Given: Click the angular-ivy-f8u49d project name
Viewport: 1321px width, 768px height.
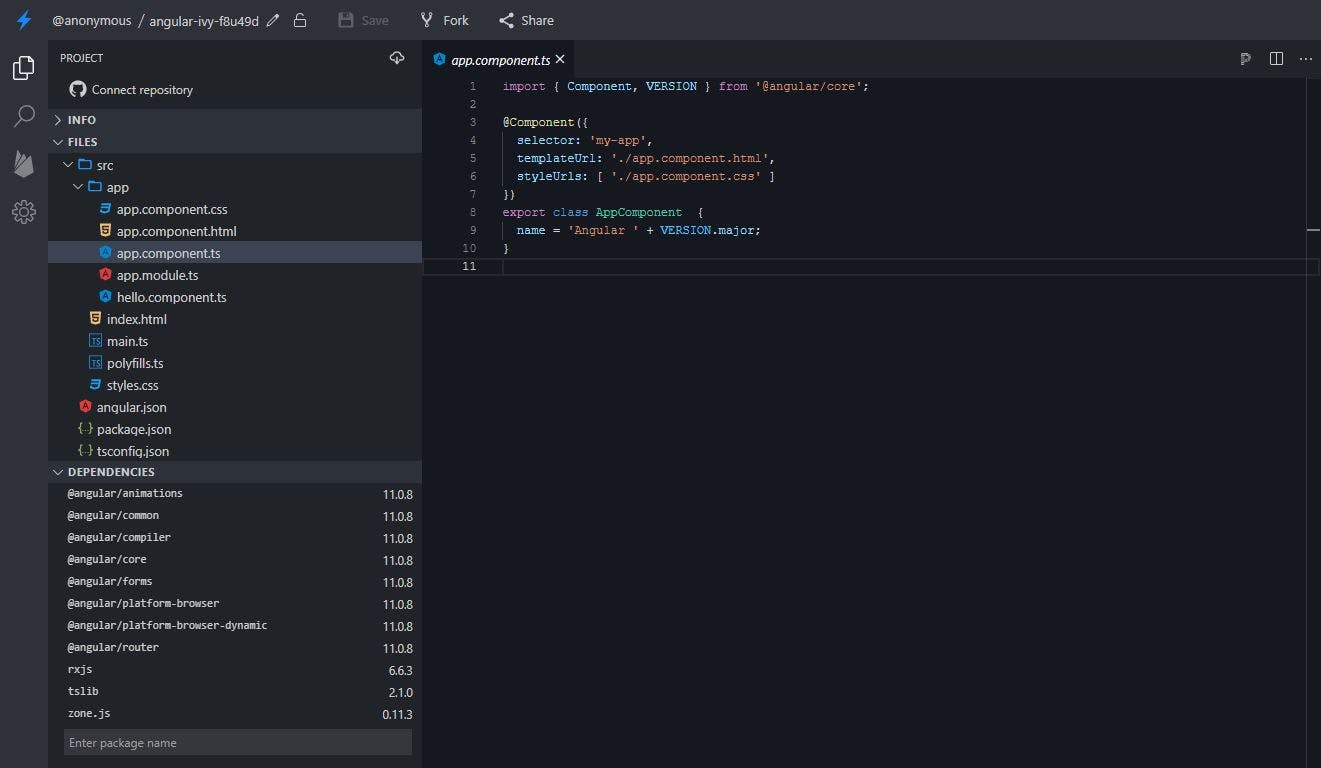Looking at the screenshot, I should coord(204,20).
